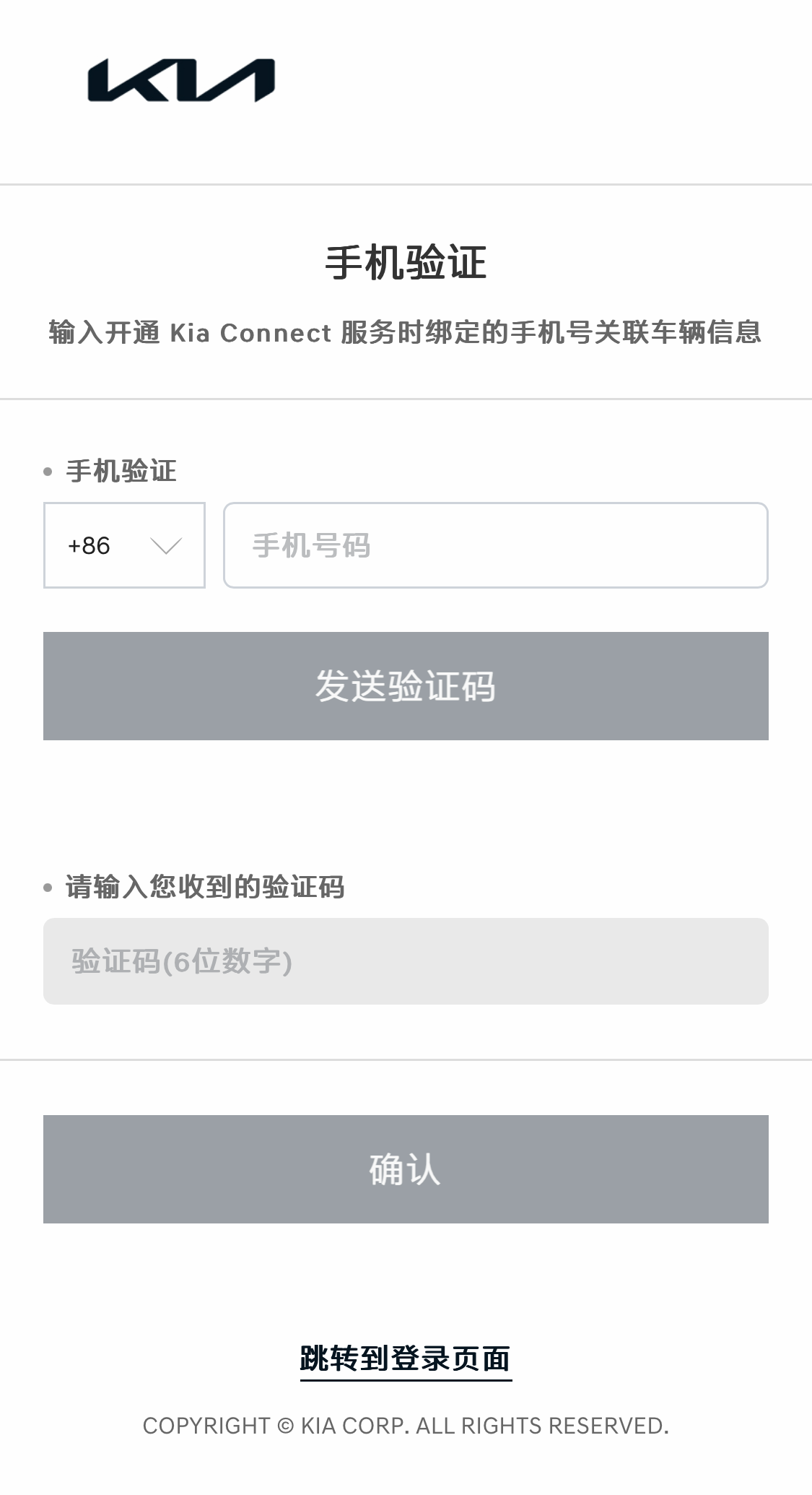This screenshot has width=812, height=1495.
Task: Click the © symbol in the footer
Action: pos(286,1426)
